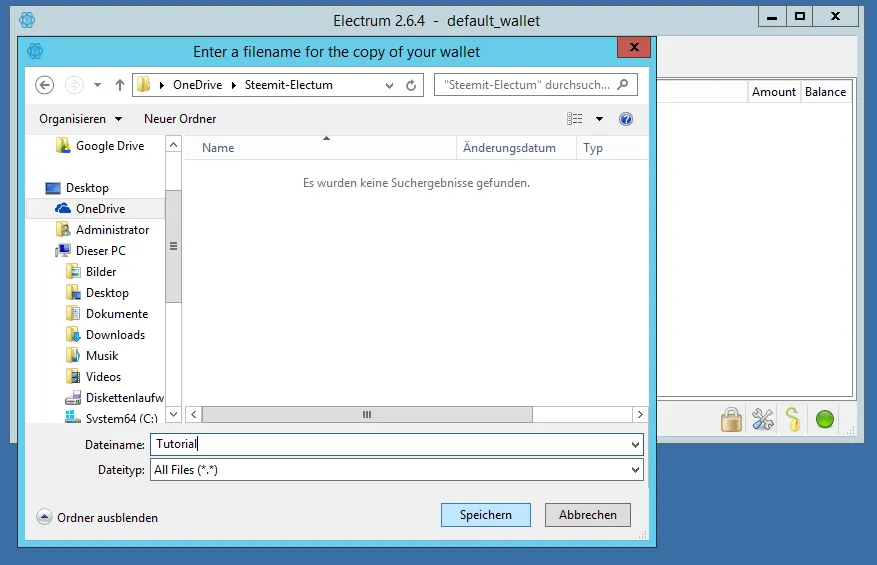The width and height of the screenshot is (877, 565).
Task: Click the vertical scrollbar thumb in folder tree
Action: coord(173,246)
